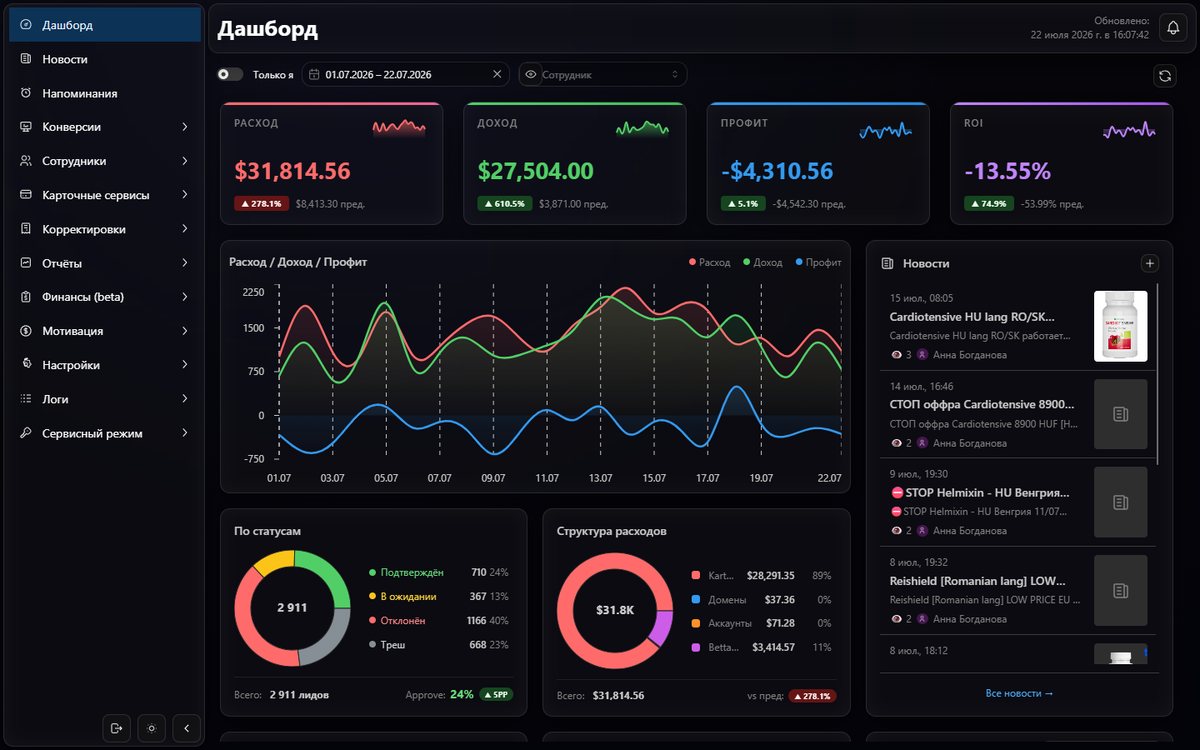Expand the Конверсии sidebar section

click(105, 127)
